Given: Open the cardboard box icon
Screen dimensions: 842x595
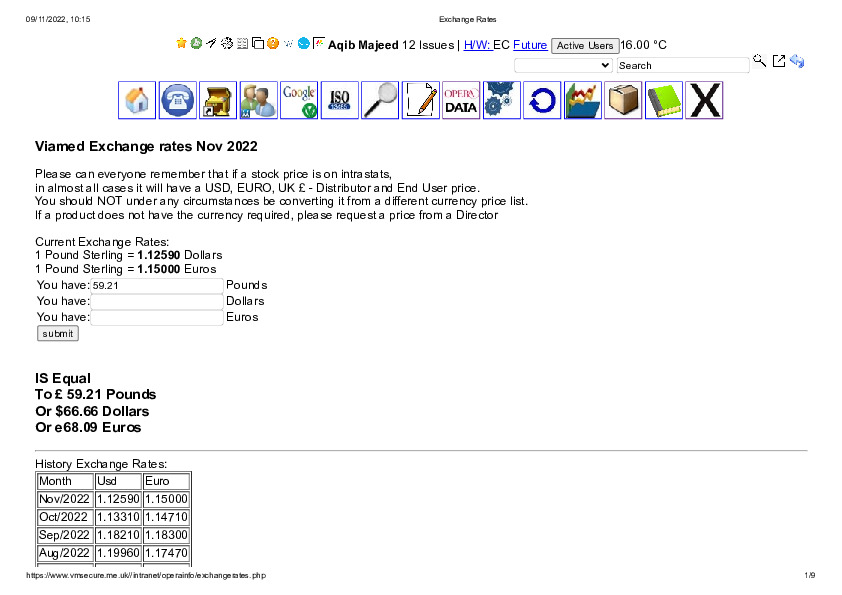Looking at the screenshot, I should 623,100.
